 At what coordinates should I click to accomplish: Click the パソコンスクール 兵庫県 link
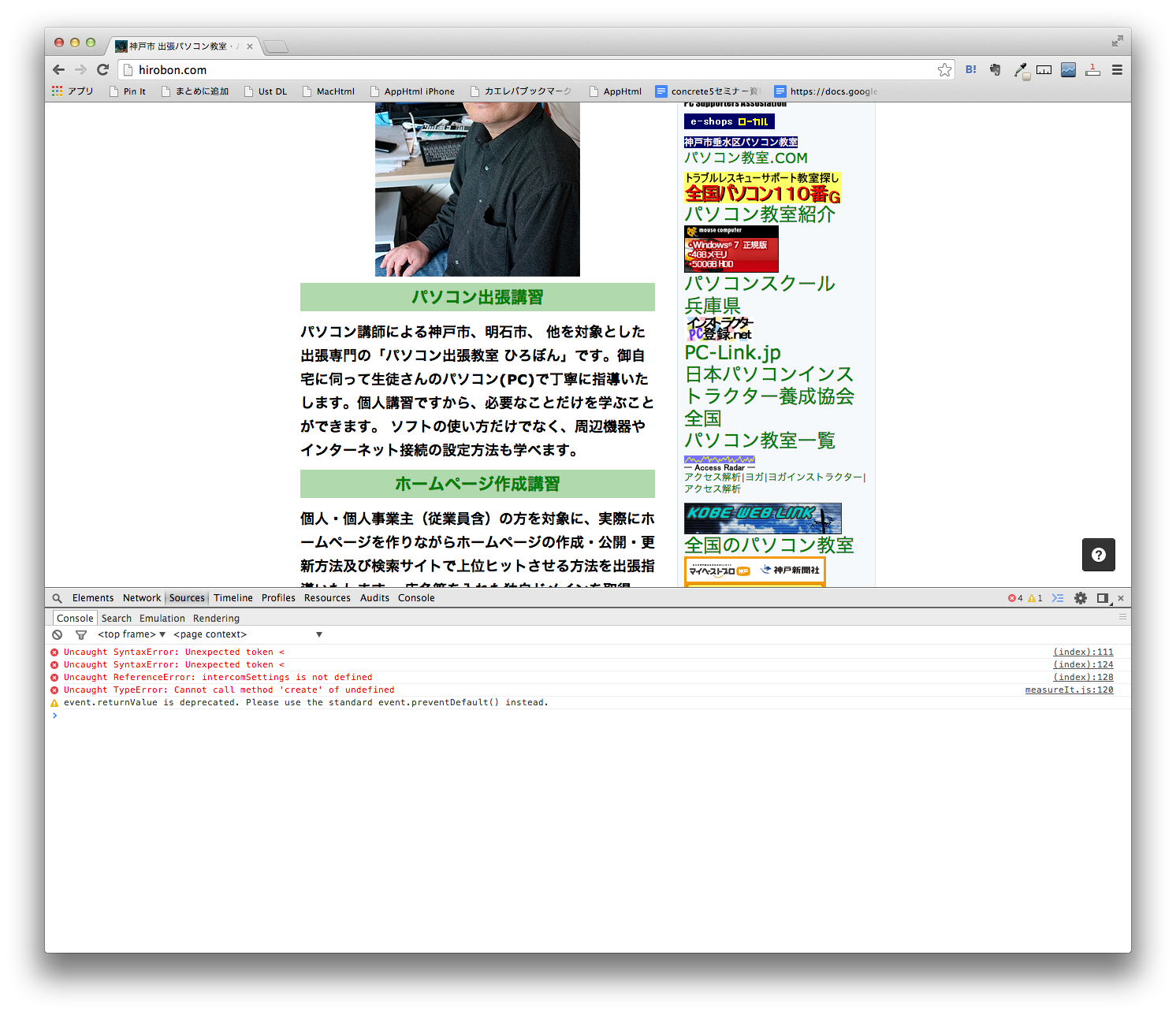[x=760, y=294]
